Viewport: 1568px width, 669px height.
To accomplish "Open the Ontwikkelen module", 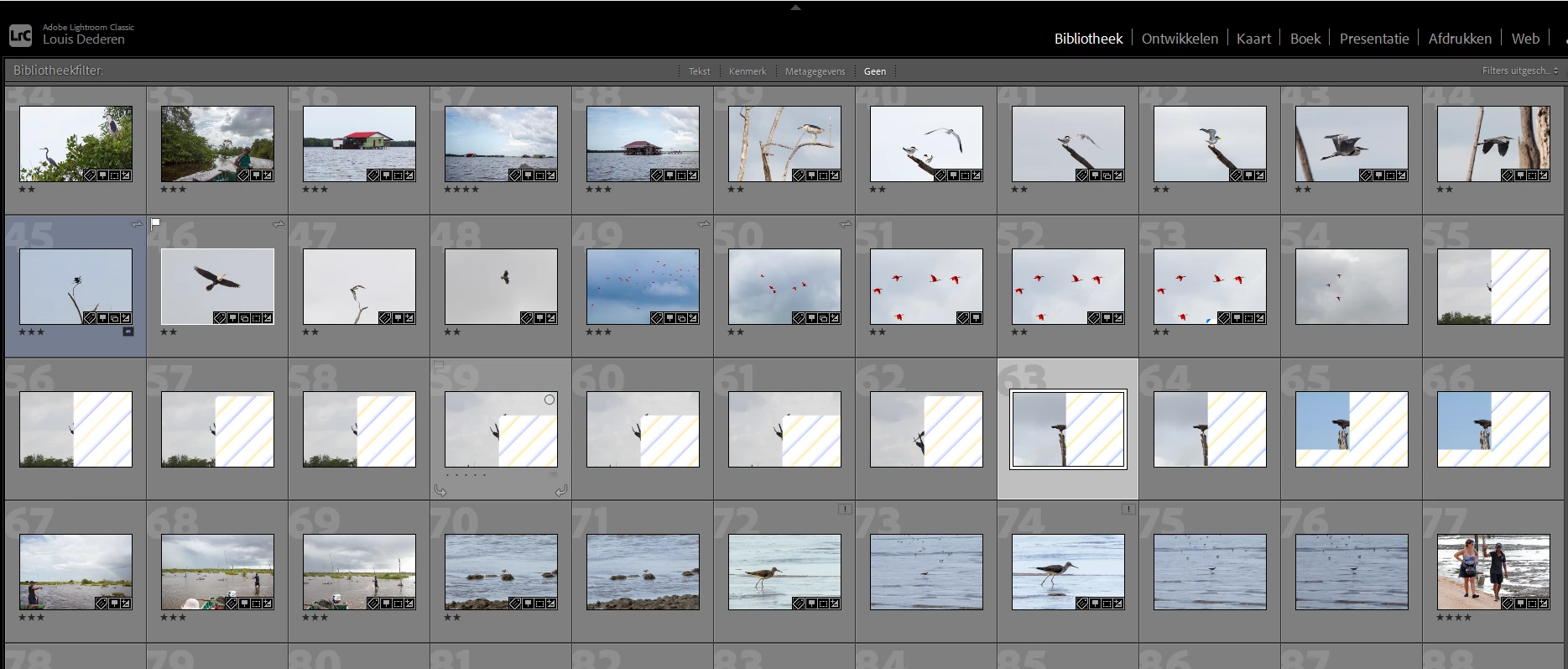I will (x=1180, y=39).
